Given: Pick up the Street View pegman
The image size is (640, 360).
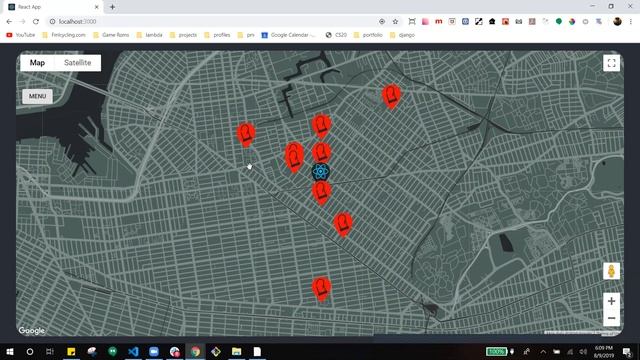Looking at the screenshot, I should pos(611,271).
